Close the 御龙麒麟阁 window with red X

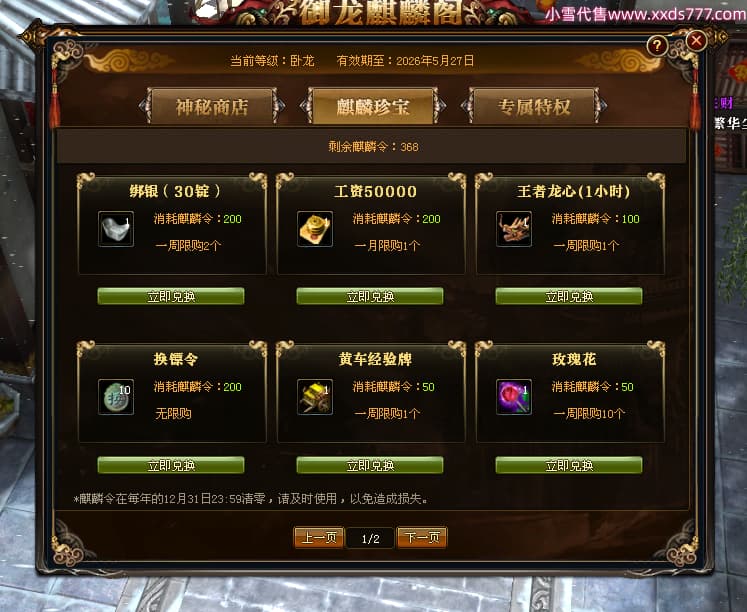click(x=696, y=40)
